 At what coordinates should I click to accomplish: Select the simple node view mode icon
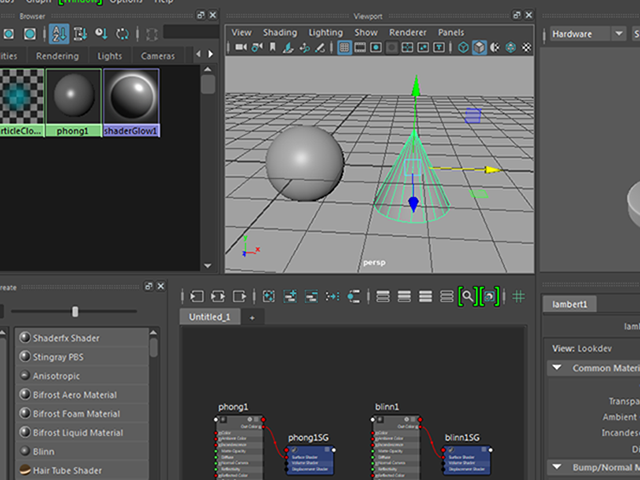[383, 296]
